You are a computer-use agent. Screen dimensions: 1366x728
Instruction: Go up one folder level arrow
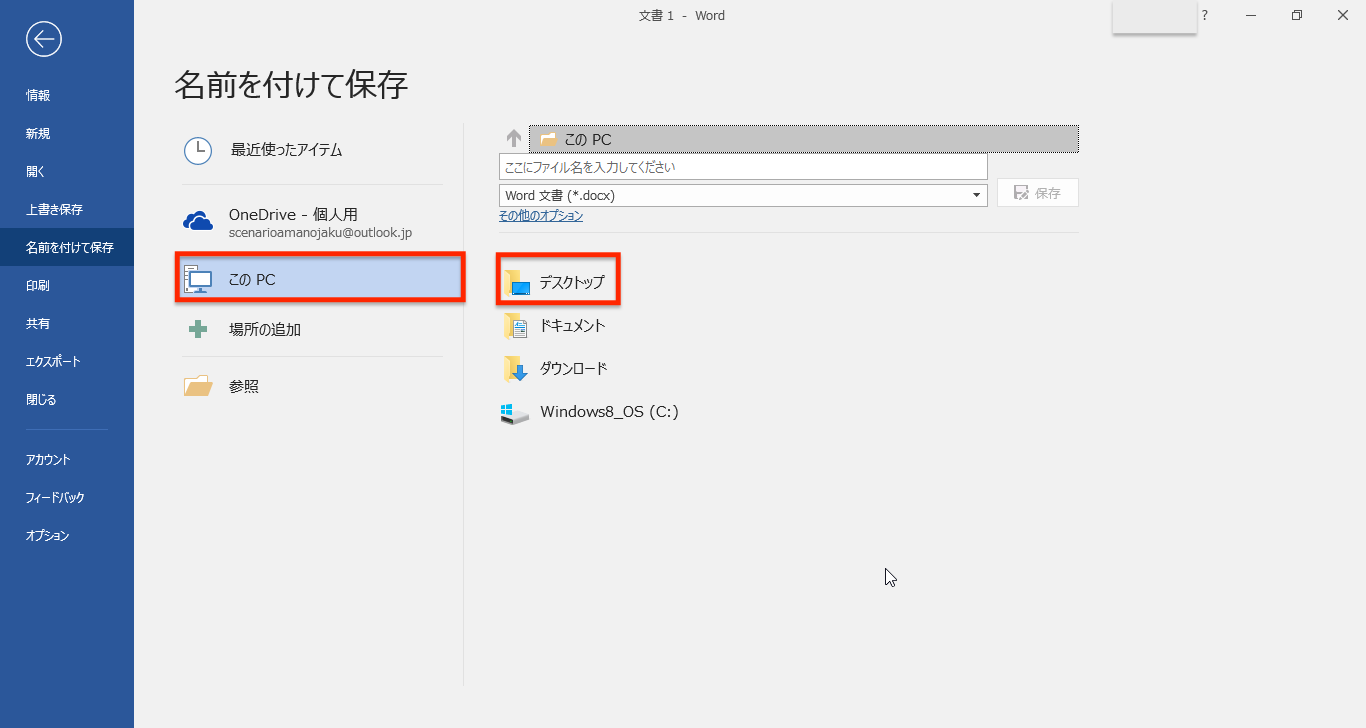coord(513,139)
